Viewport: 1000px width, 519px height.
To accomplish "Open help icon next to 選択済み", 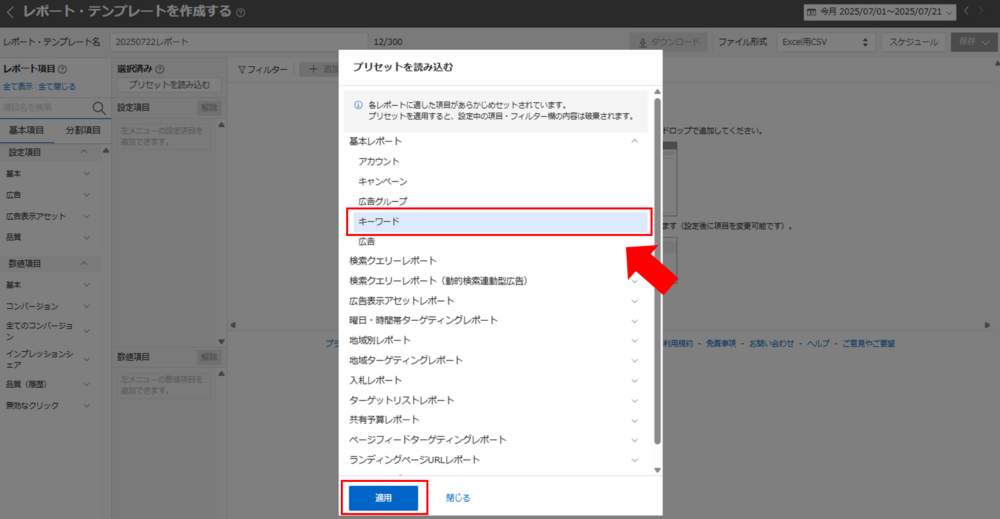I will [x=160, y=69].
